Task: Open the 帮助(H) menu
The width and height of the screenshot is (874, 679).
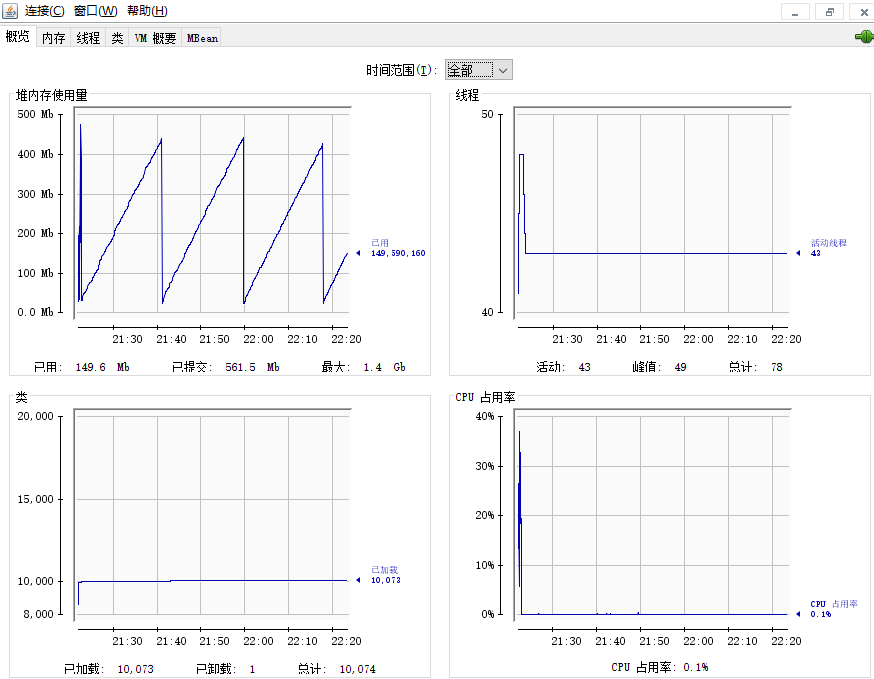Action: pyautogui.click(x=147, y=11)
